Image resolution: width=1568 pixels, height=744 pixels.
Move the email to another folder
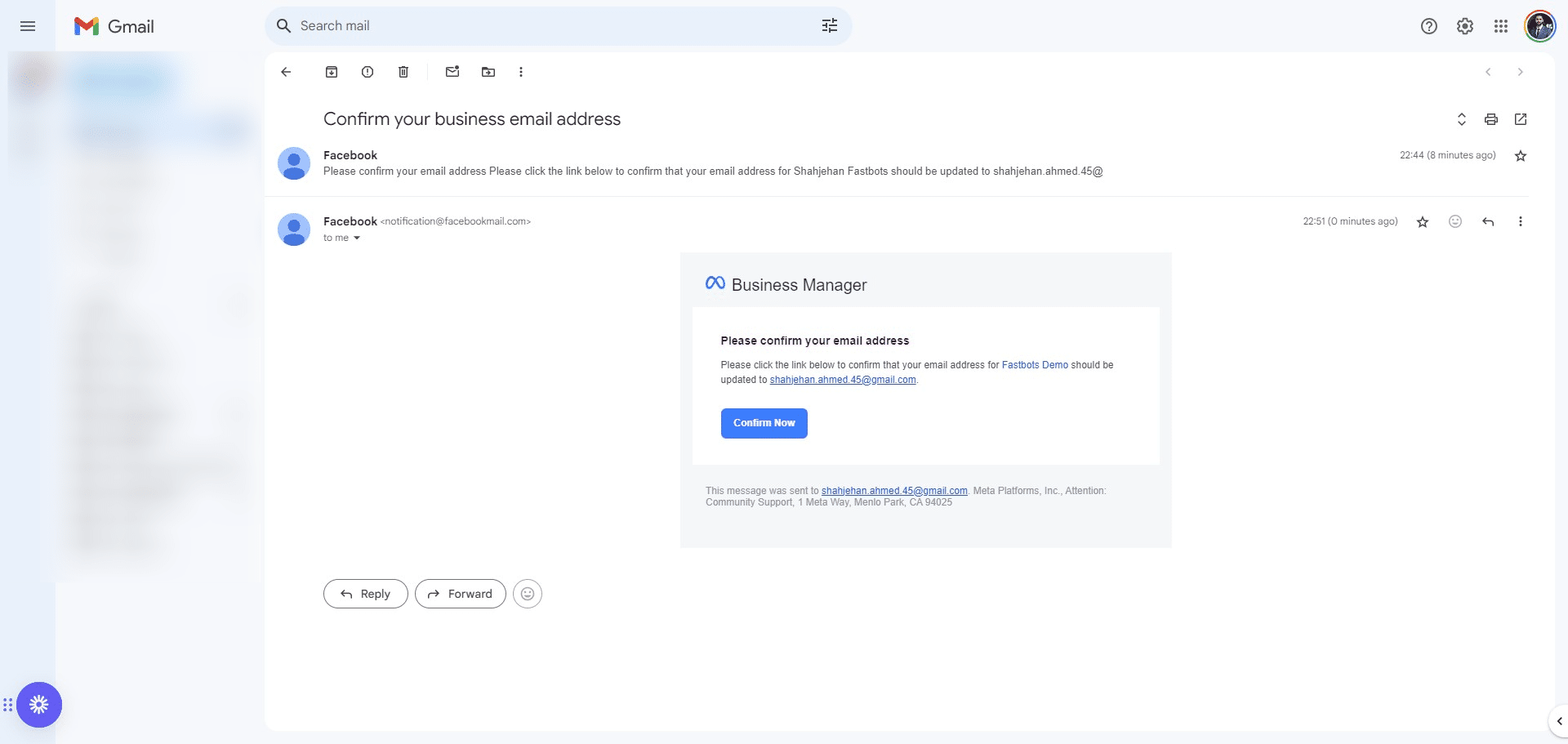point(488,72)
